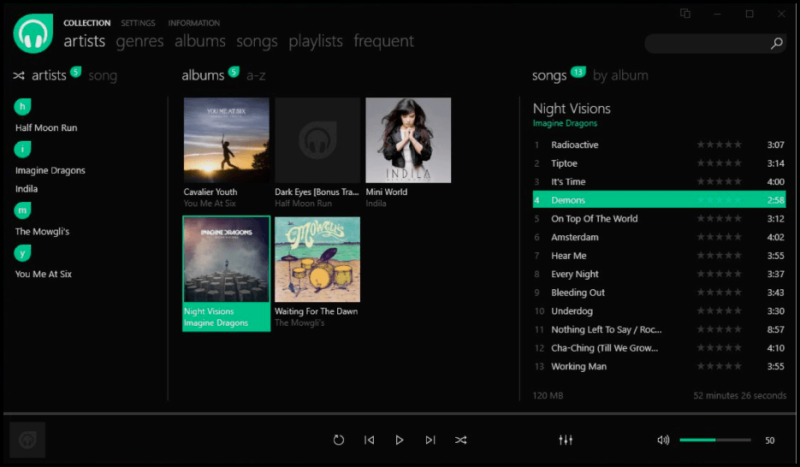Select artist The Mowgli's in list
Screen dimensions: 800x467
click(42, 231)
